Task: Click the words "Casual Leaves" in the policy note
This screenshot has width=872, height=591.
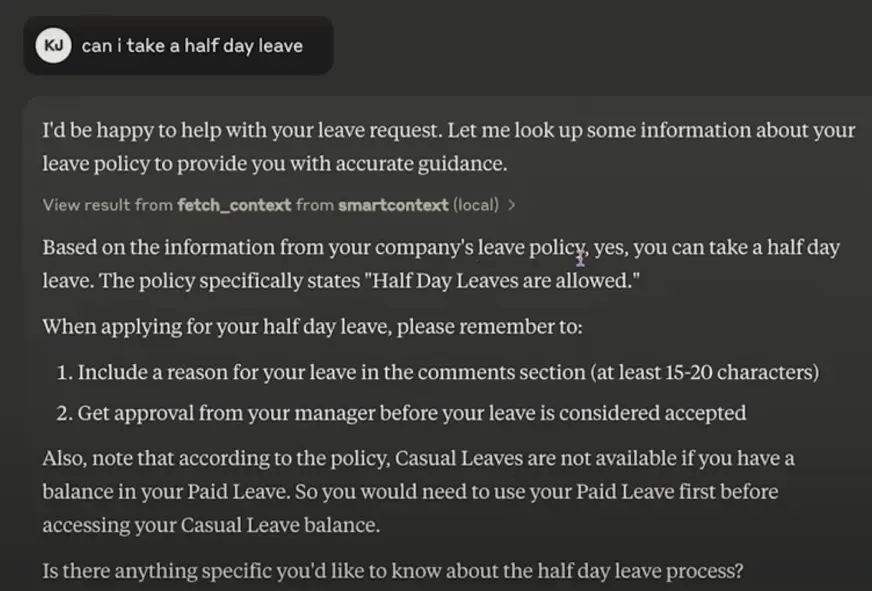Action: [450, 458]
